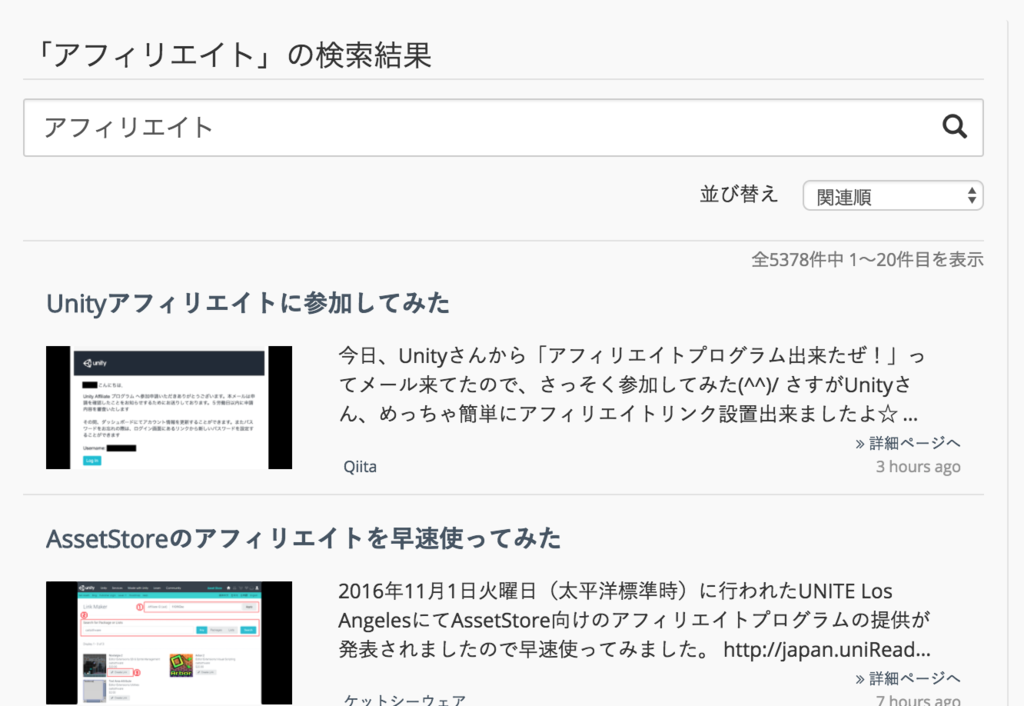Open the 関連順 sort dropdown
Image resolution: width=1024 pixels, height=706 pixels.
[893, 196]
